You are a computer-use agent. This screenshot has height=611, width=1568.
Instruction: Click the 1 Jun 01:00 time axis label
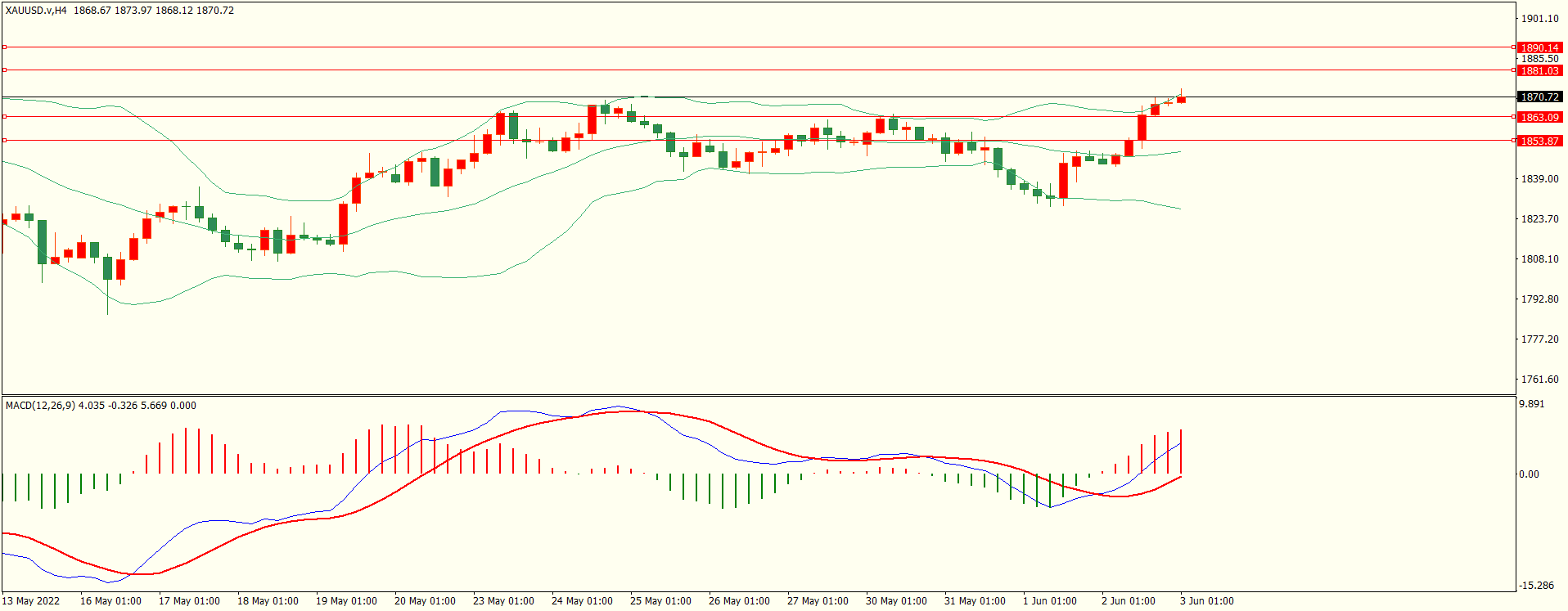[1049, 601]
